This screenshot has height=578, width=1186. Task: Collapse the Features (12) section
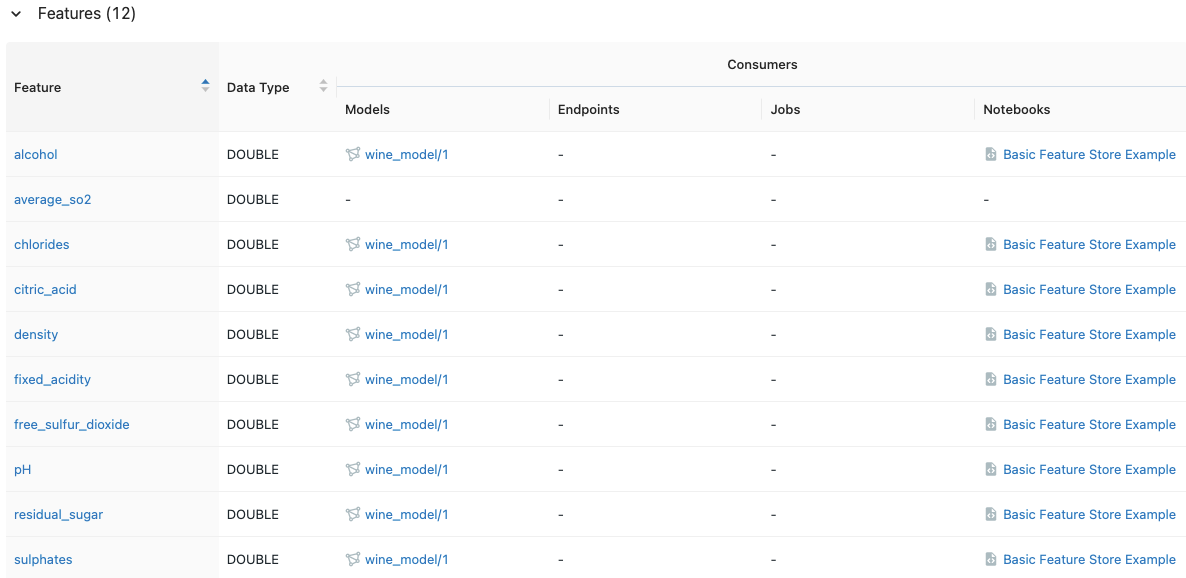pos(16,14)
